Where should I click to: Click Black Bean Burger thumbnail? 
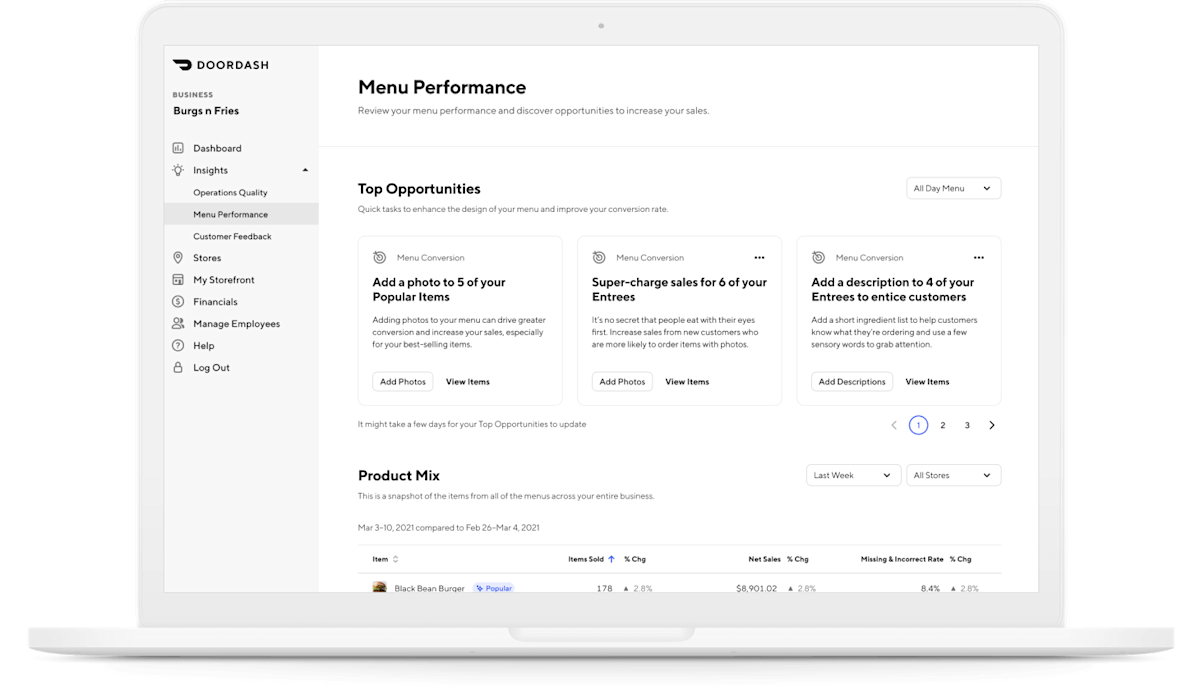pyautogui.click(x=380, y=588)
